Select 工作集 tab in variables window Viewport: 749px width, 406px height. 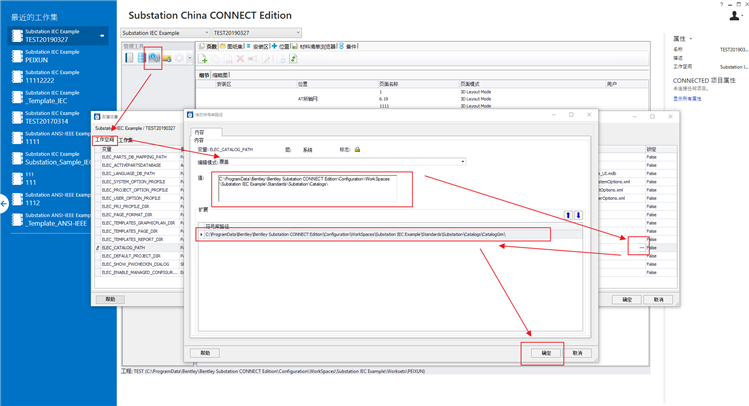(x=125, y=140)
